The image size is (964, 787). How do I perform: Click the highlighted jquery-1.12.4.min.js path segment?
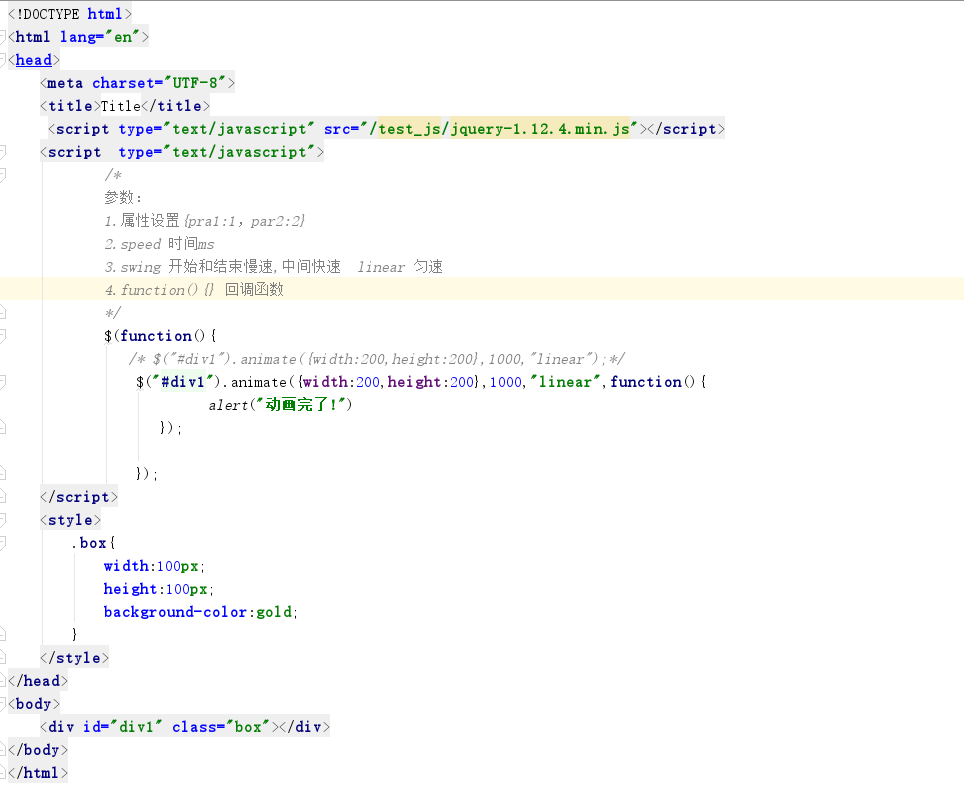tap(540, 129)
